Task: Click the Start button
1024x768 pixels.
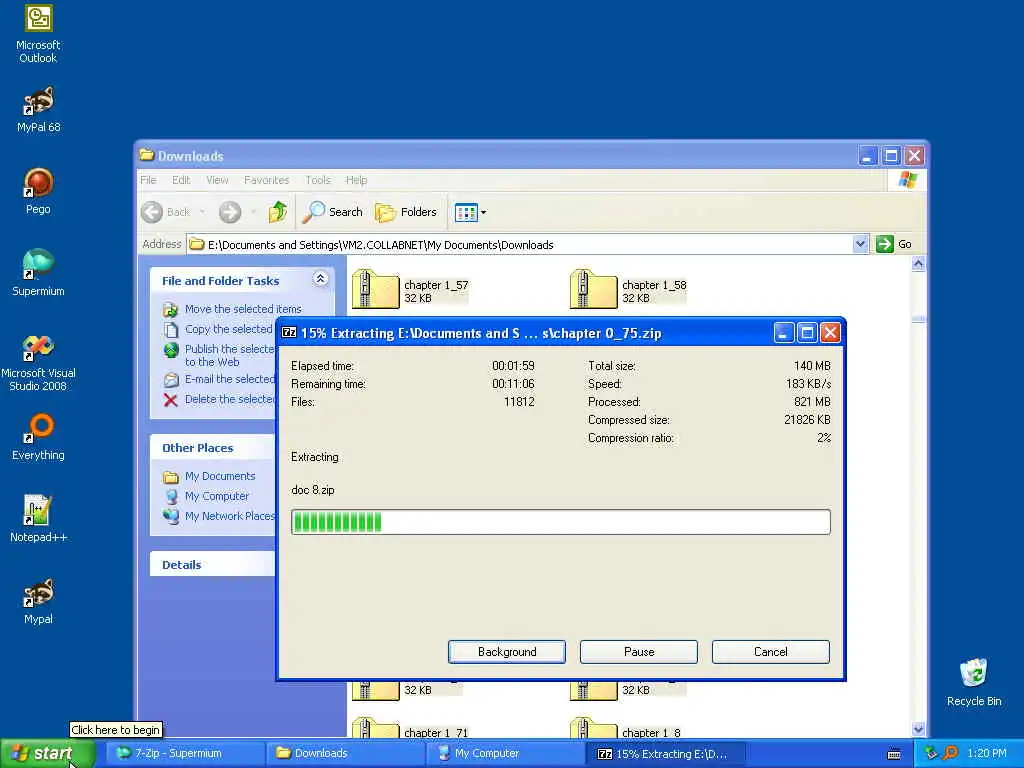Action: pyautogui.click(x=48, y=754)
